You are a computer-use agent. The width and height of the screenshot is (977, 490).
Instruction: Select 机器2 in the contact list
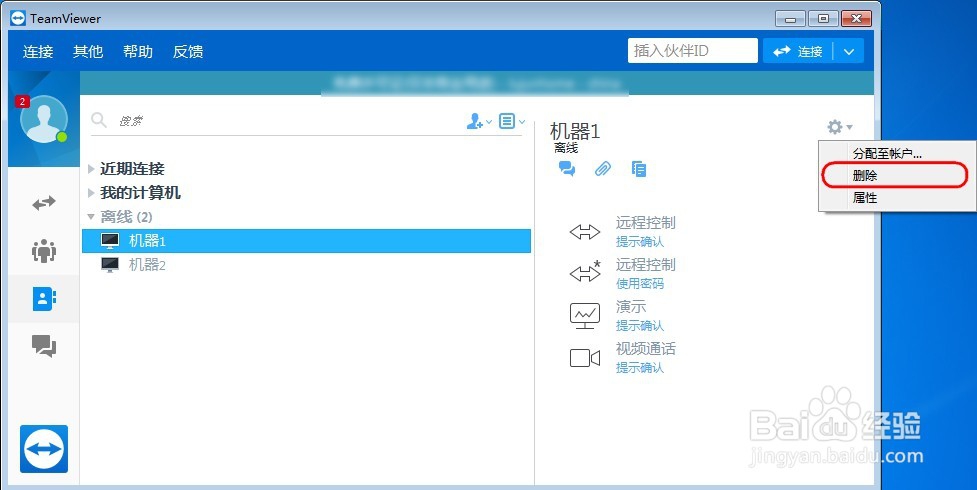click(307, 265)
